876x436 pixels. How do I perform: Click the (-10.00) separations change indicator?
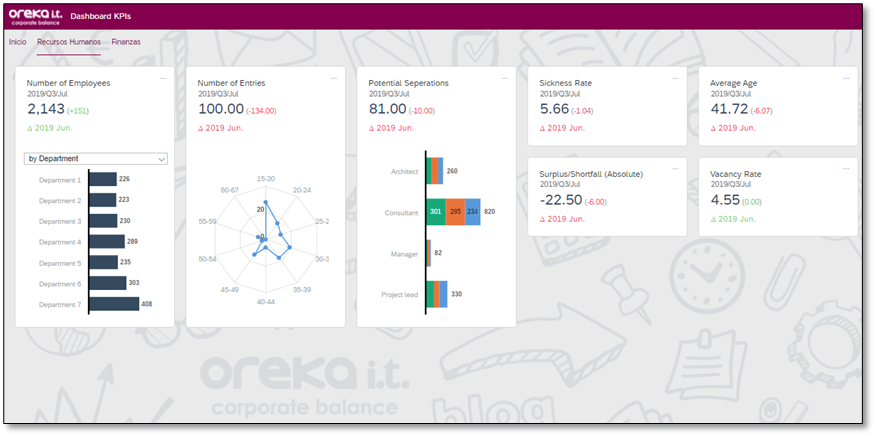click(422, 111)
